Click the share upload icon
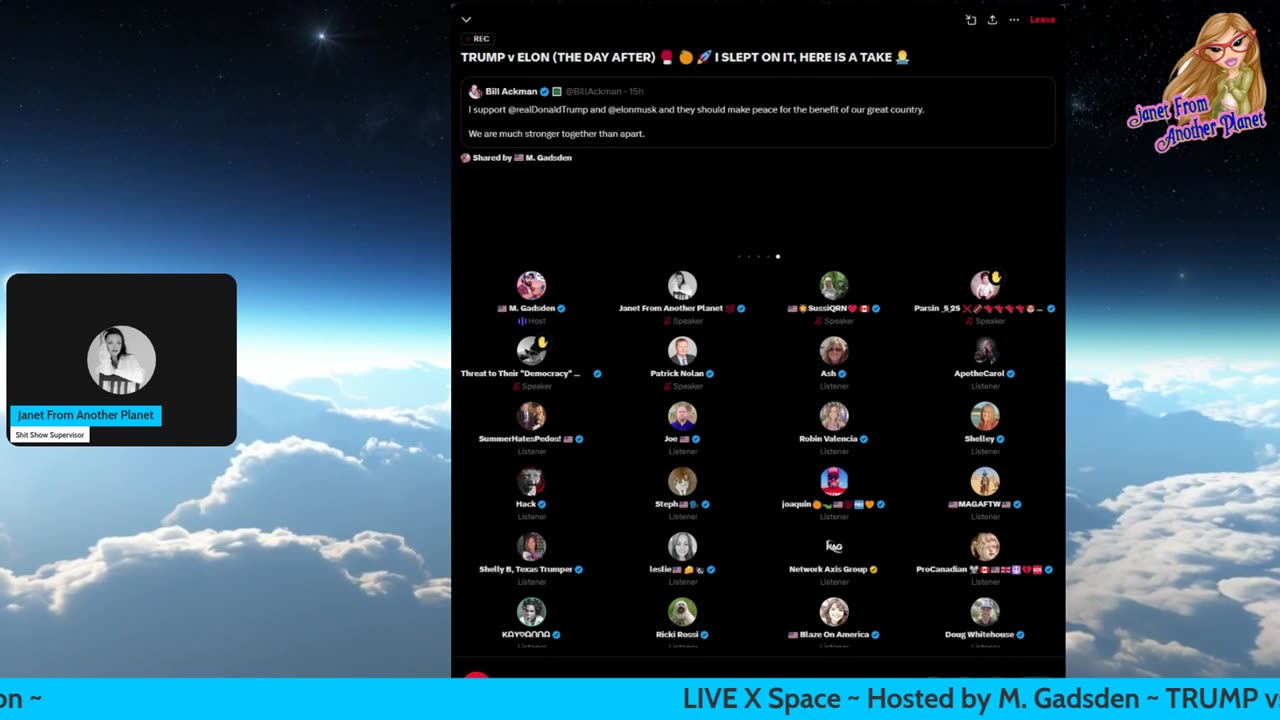 [992, 19]
